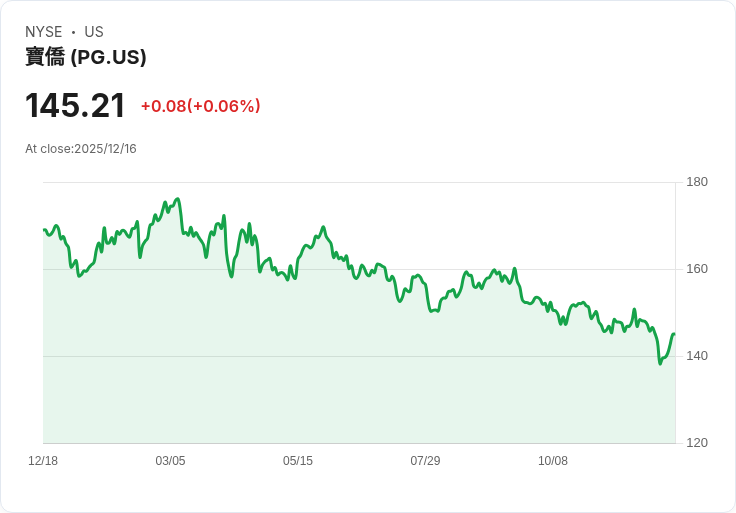Click the 145.21 closing price

[x=75, y=106]
